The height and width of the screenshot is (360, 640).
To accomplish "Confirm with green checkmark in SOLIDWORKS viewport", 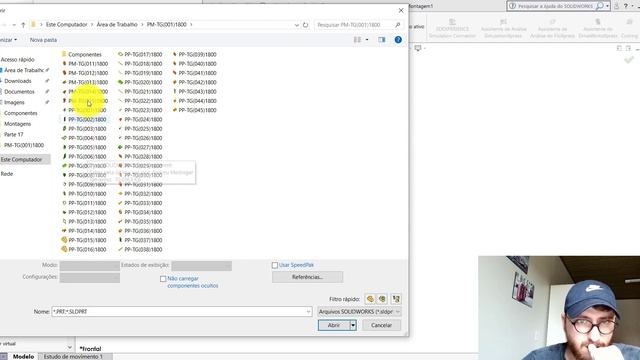I will pos(629,60).
